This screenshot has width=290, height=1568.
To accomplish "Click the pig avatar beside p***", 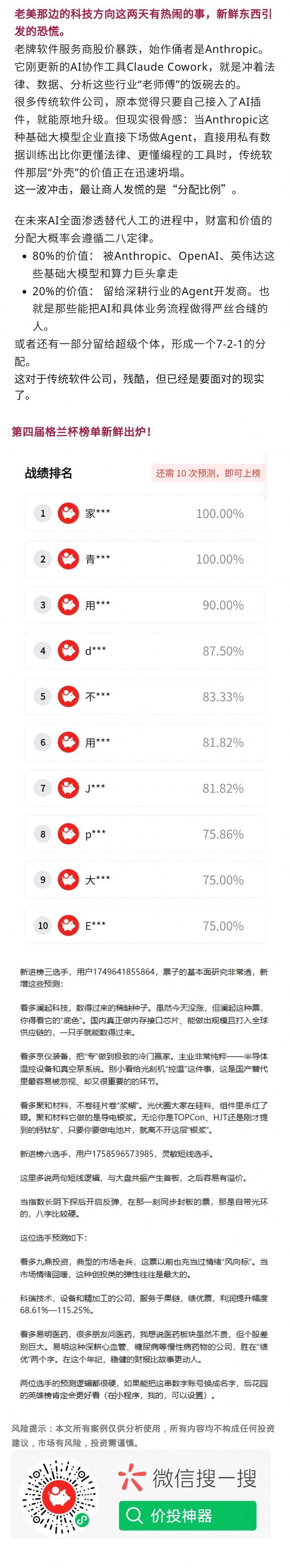I will pos(68,834).
